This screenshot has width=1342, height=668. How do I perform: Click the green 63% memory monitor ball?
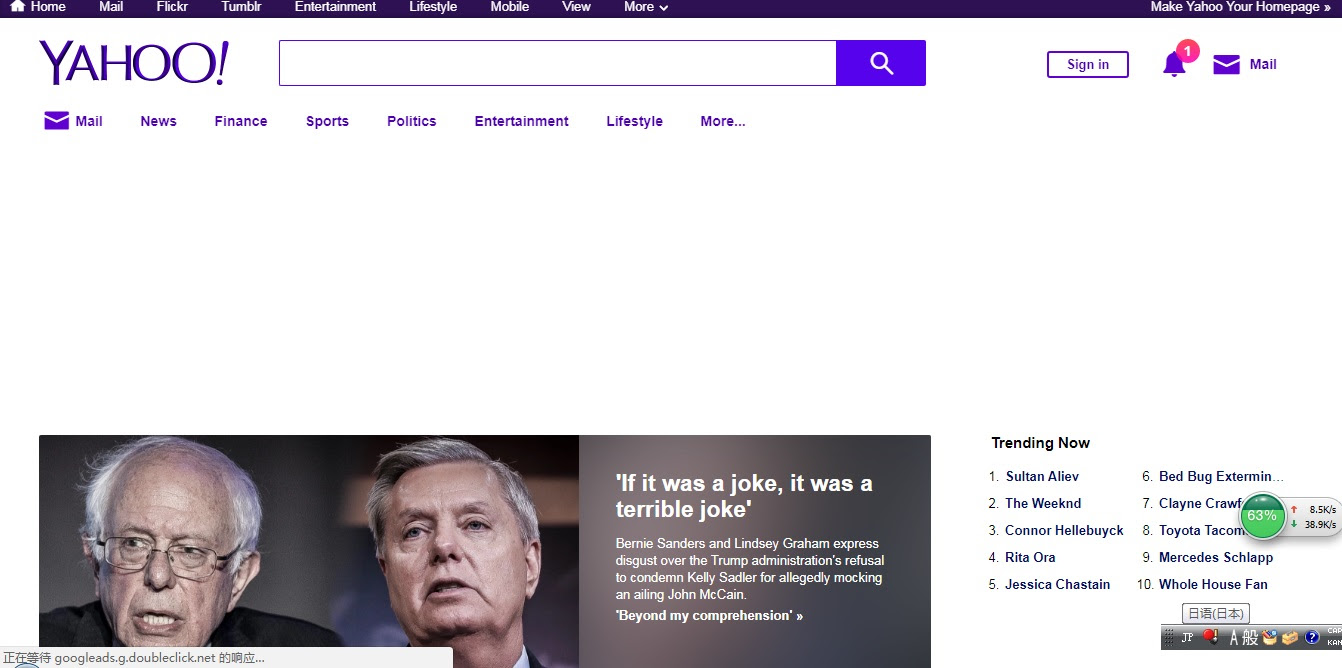pyautogui.click(x=1262, y=516)
